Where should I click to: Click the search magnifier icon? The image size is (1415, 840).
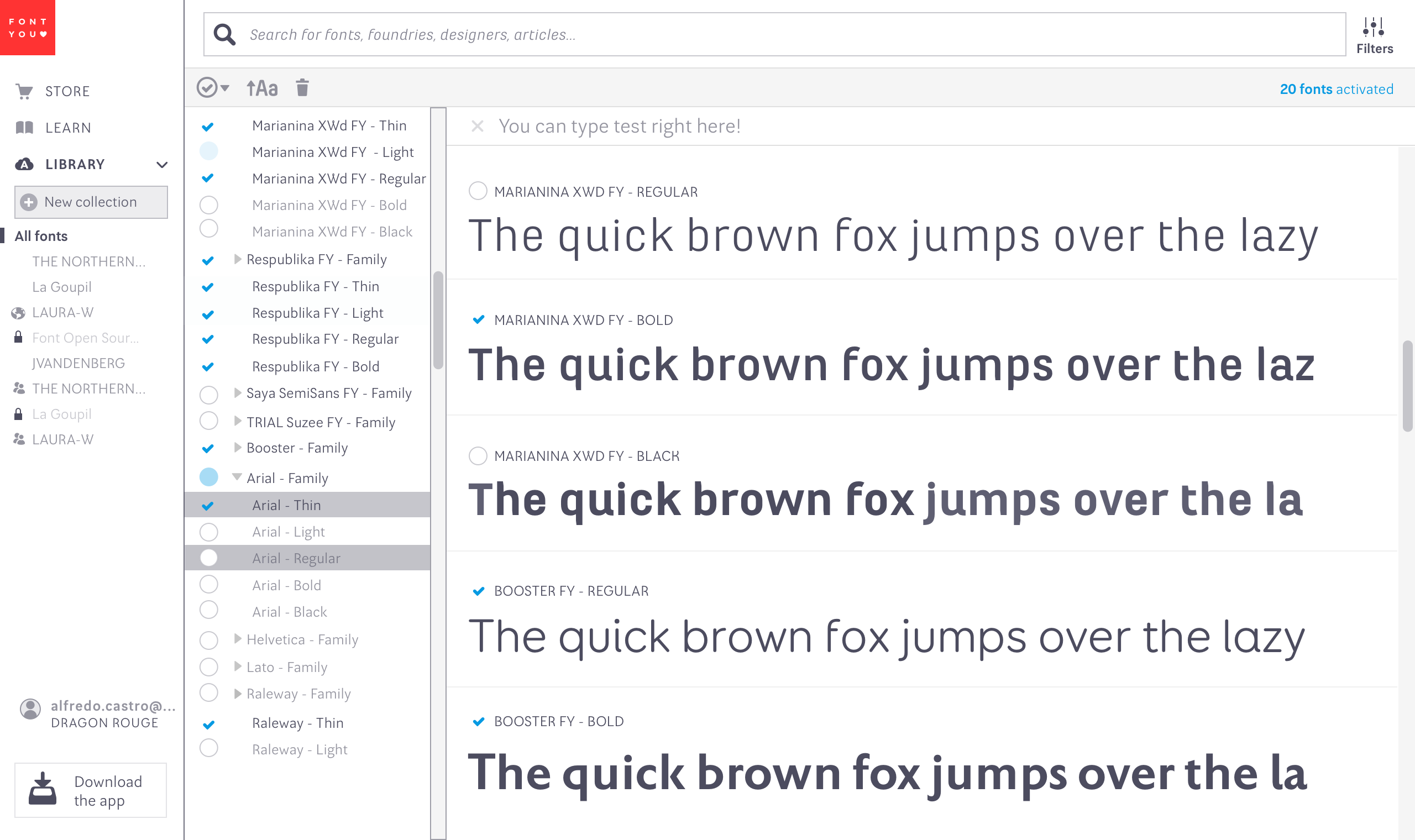pos(224,34)
